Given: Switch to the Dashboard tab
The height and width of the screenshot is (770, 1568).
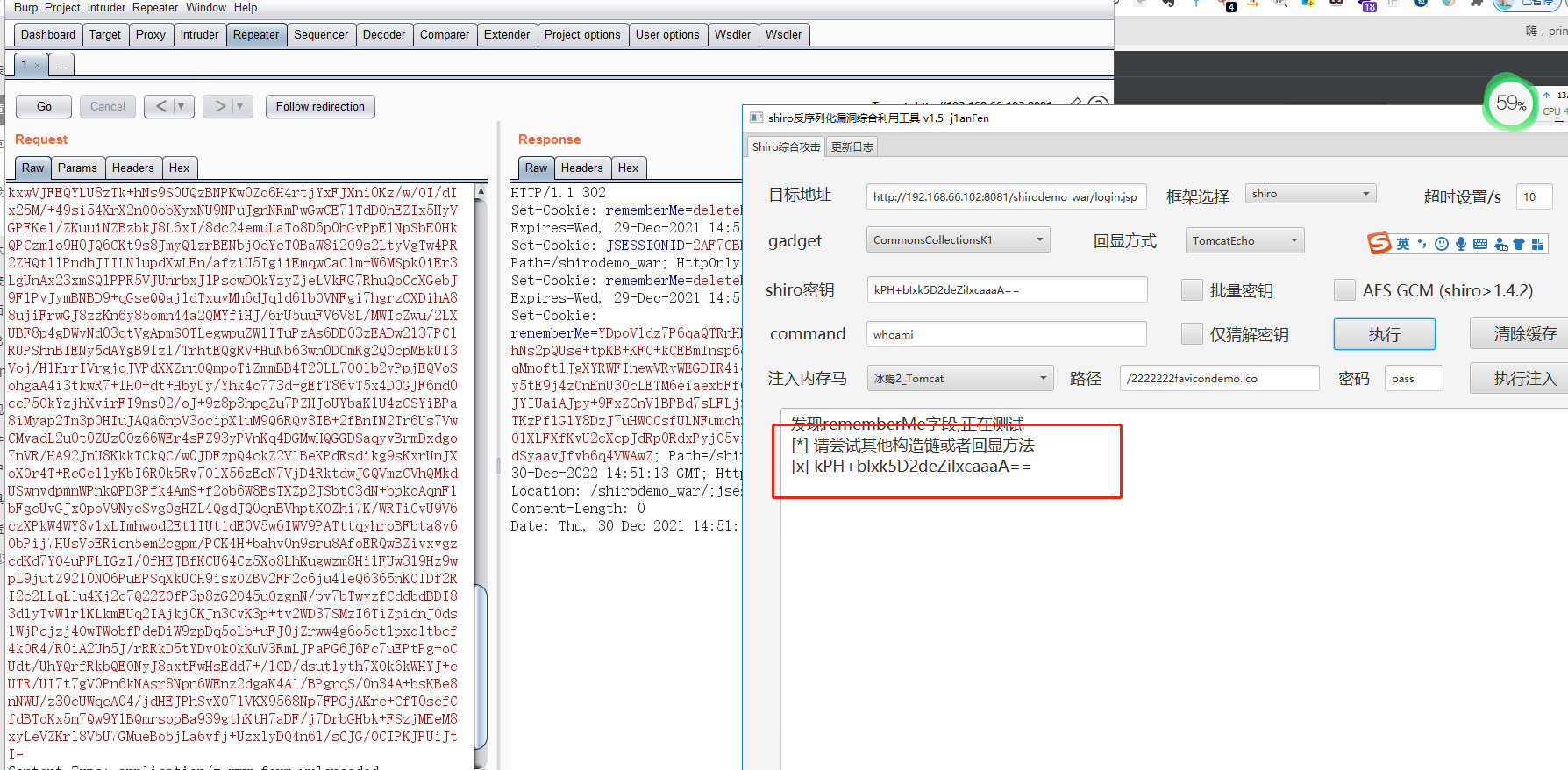Looking at the screenshot, I should (48, 34).
